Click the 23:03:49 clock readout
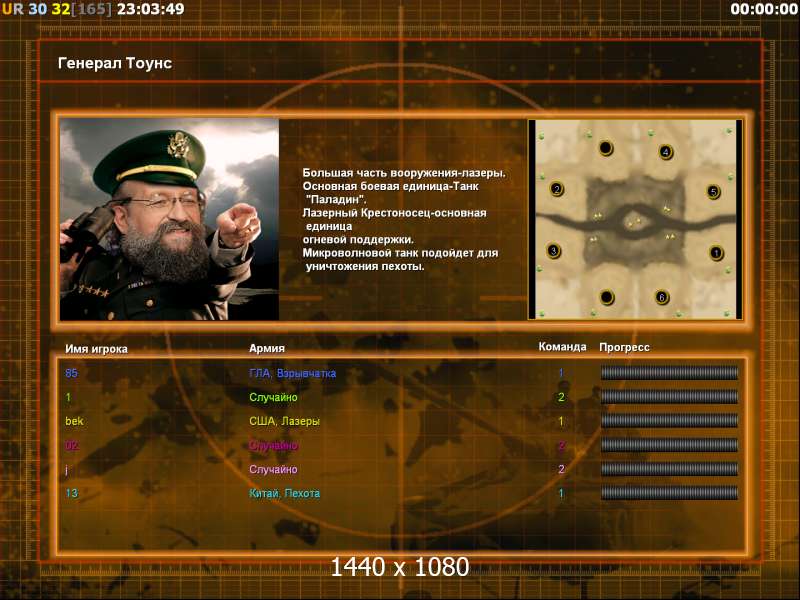Image resolution: width=800 pixels, height=600 pixels. coord(151,9)
